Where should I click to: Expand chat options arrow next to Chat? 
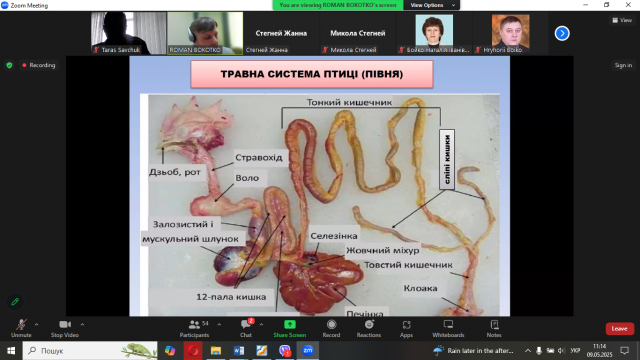coord(261,324)
